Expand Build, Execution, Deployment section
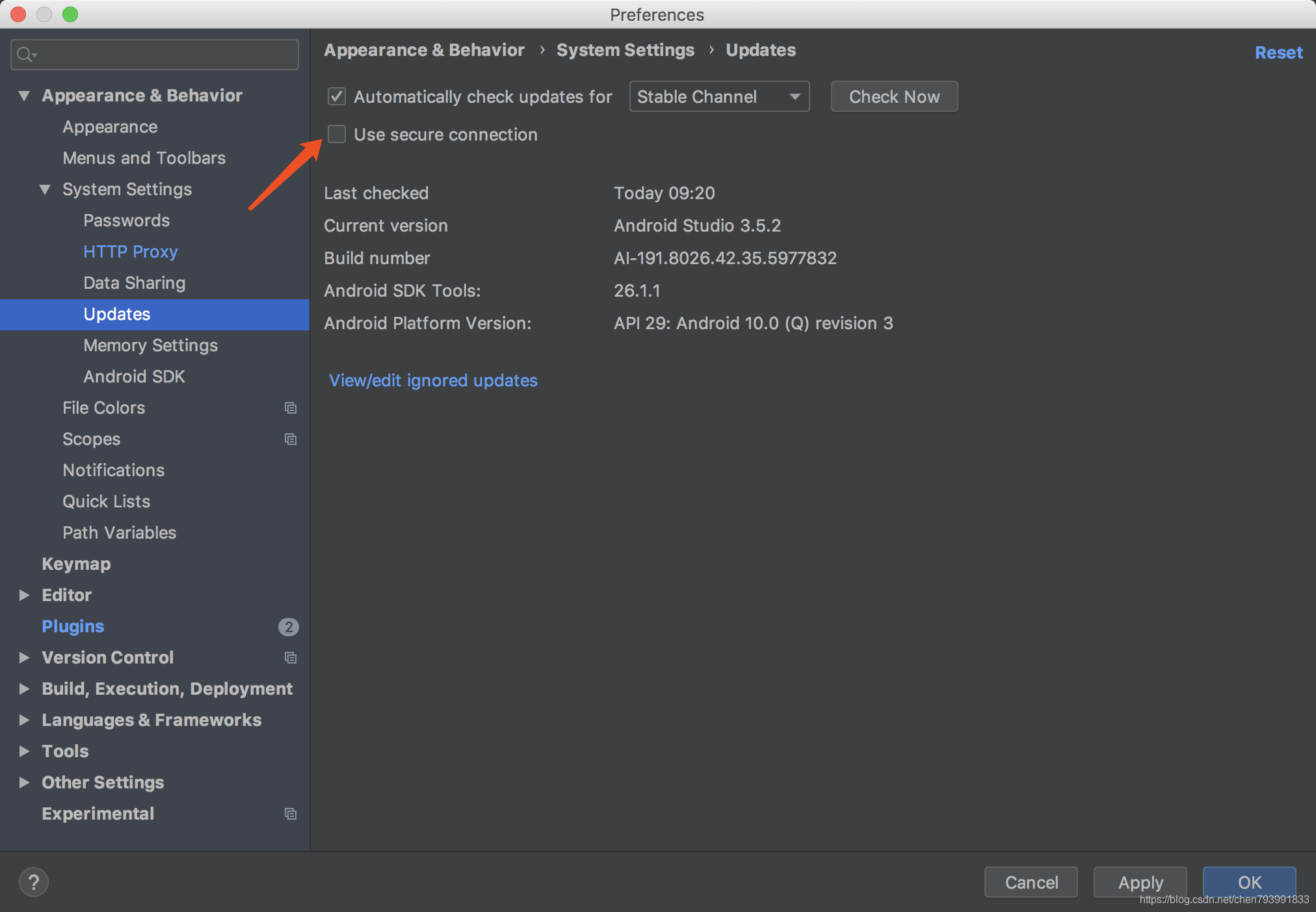 pyautogui.click(x=25, y=689)
